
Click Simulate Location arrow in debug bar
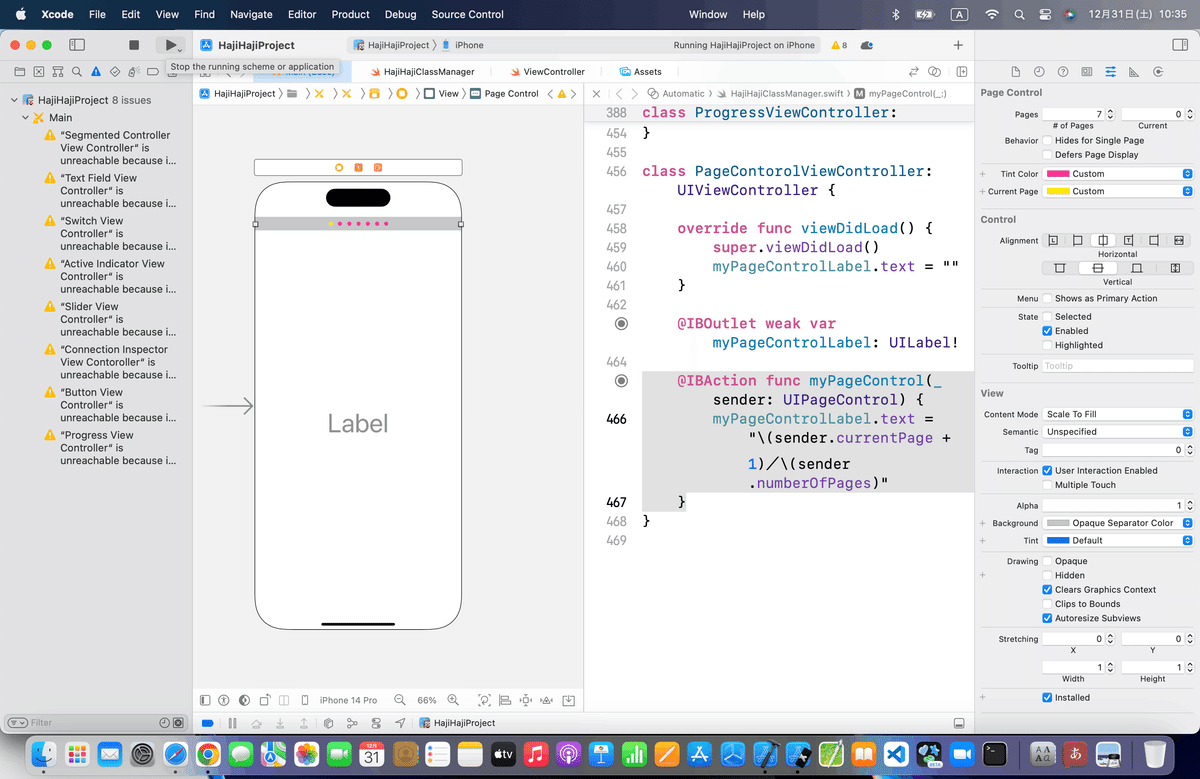pyautogui.click(x=400, y=723)
